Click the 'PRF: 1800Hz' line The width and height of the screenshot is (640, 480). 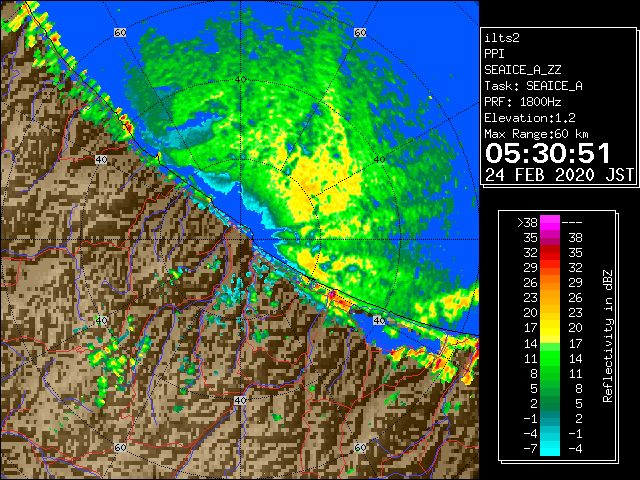[523, 102]
